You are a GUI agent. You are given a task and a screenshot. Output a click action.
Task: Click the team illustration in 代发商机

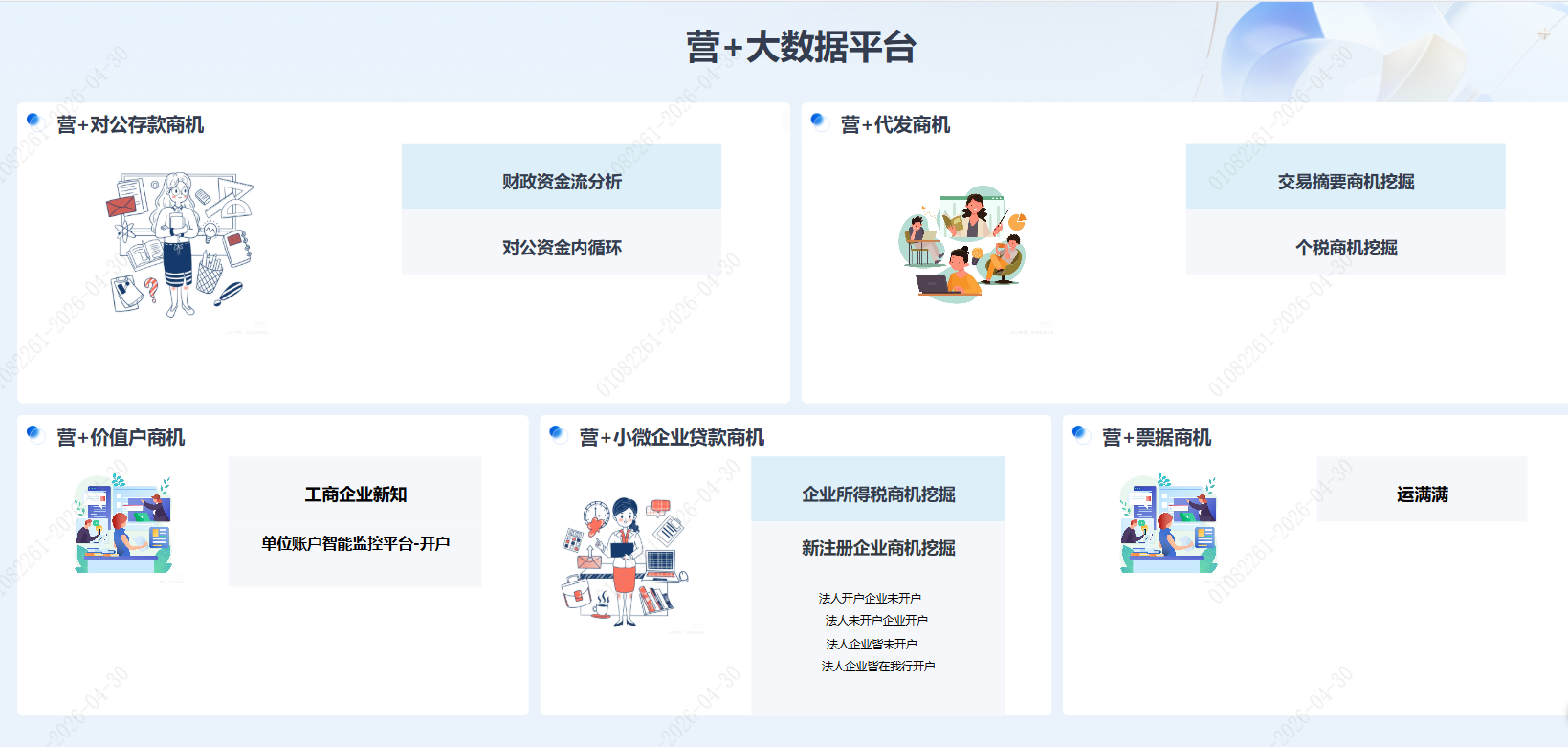(x=963, y=245)
